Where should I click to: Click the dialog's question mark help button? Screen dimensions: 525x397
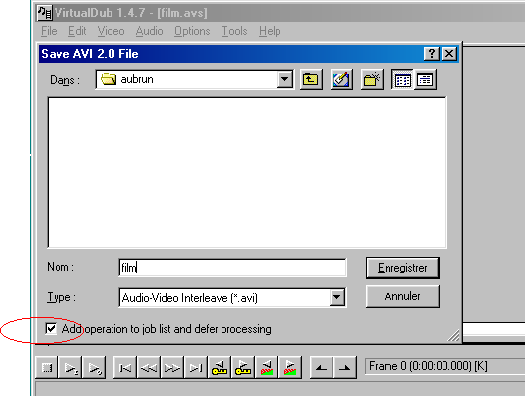[x=432, y=54]
